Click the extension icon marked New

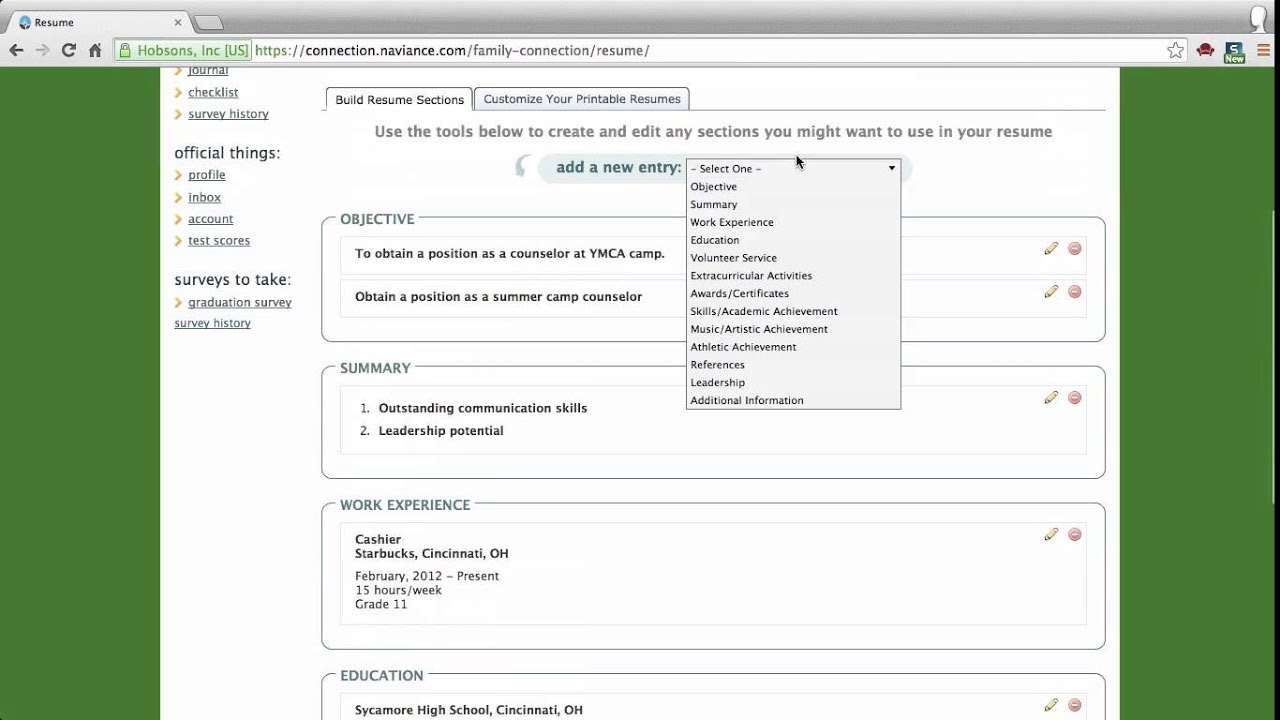(1234, 52)
